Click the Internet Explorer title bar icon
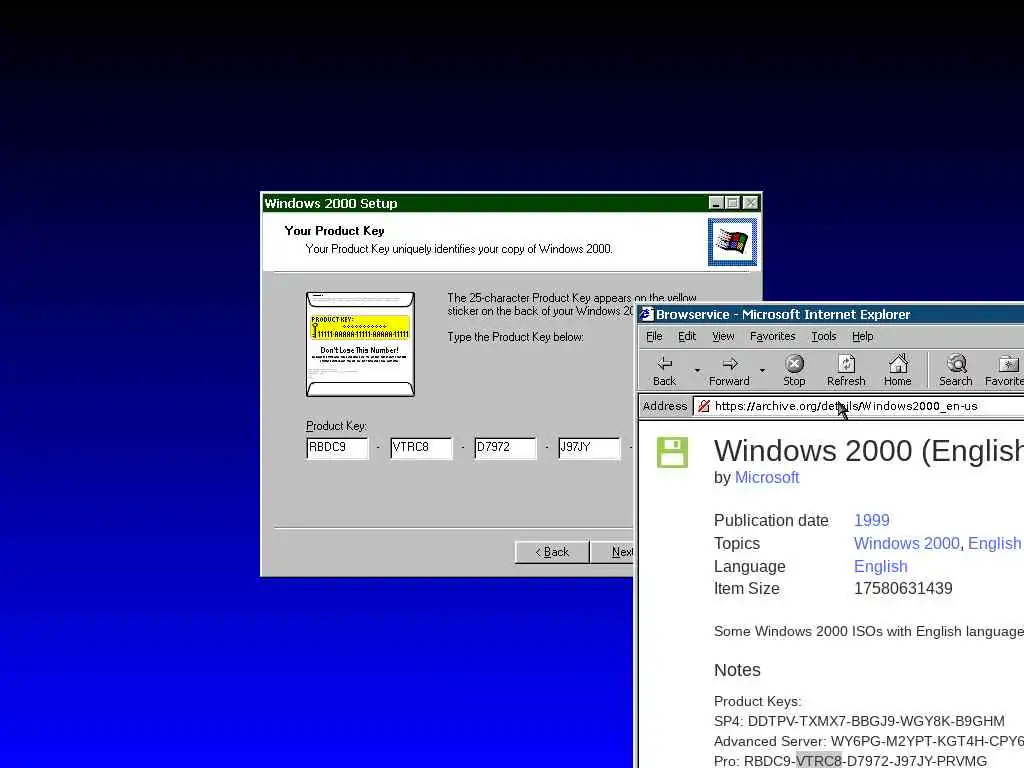This screenshot has height=768, width=1024. click(647, 314)
